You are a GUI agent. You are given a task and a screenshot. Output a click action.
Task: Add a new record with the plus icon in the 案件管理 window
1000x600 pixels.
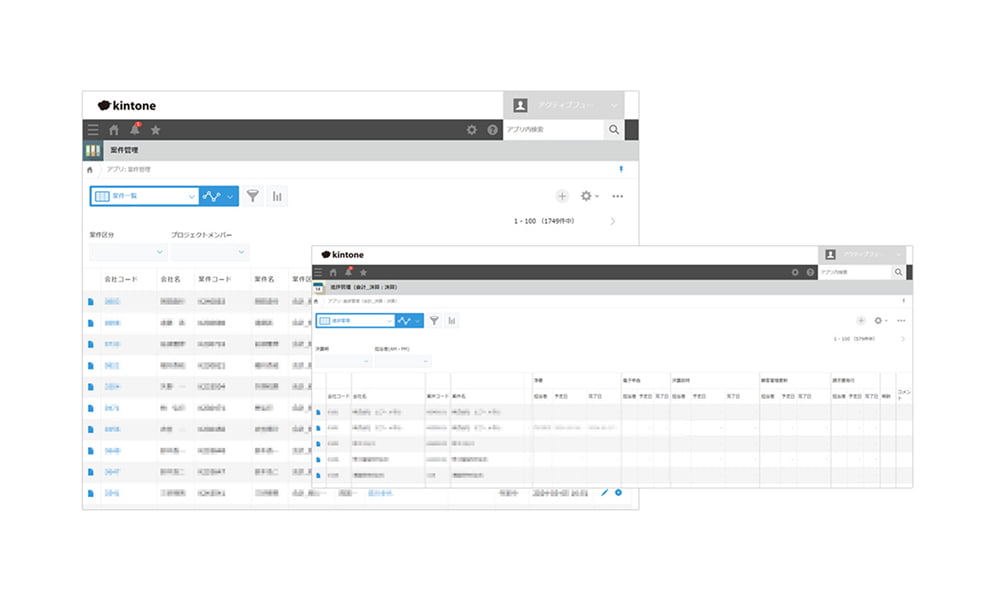click(562, 196)
